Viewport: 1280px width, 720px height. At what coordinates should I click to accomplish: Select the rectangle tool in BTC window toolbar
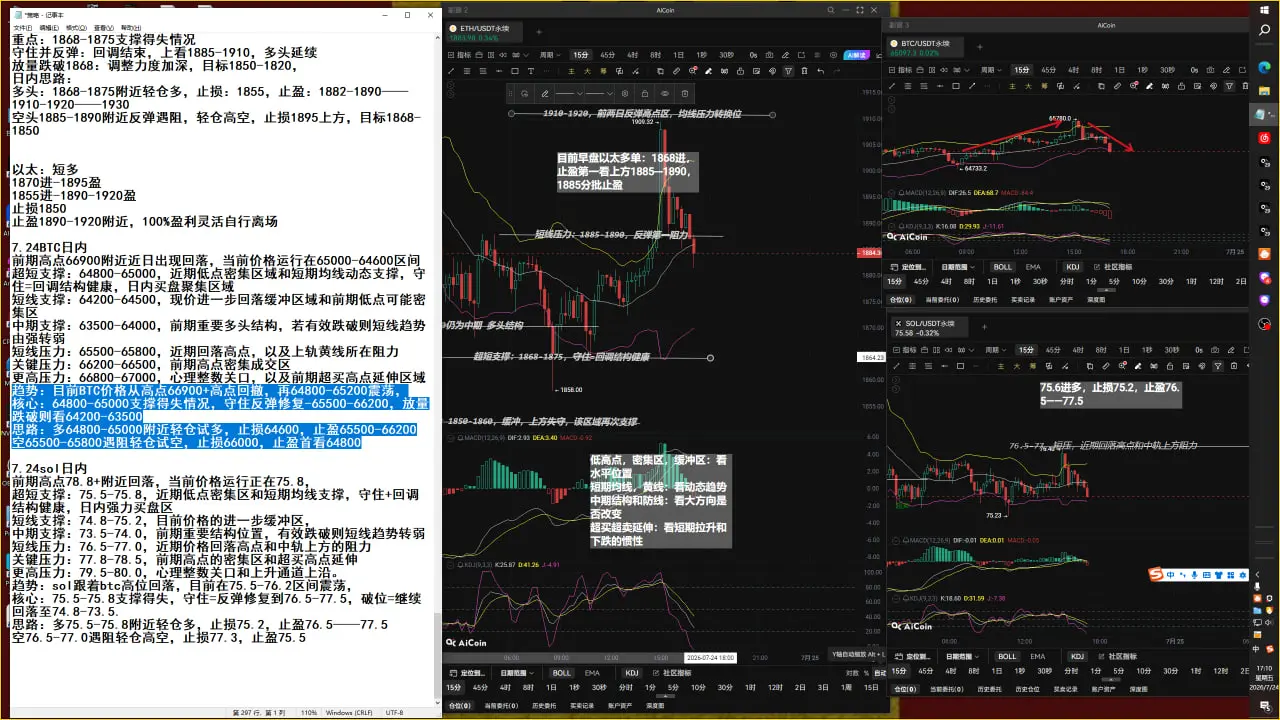pos(956,86)
